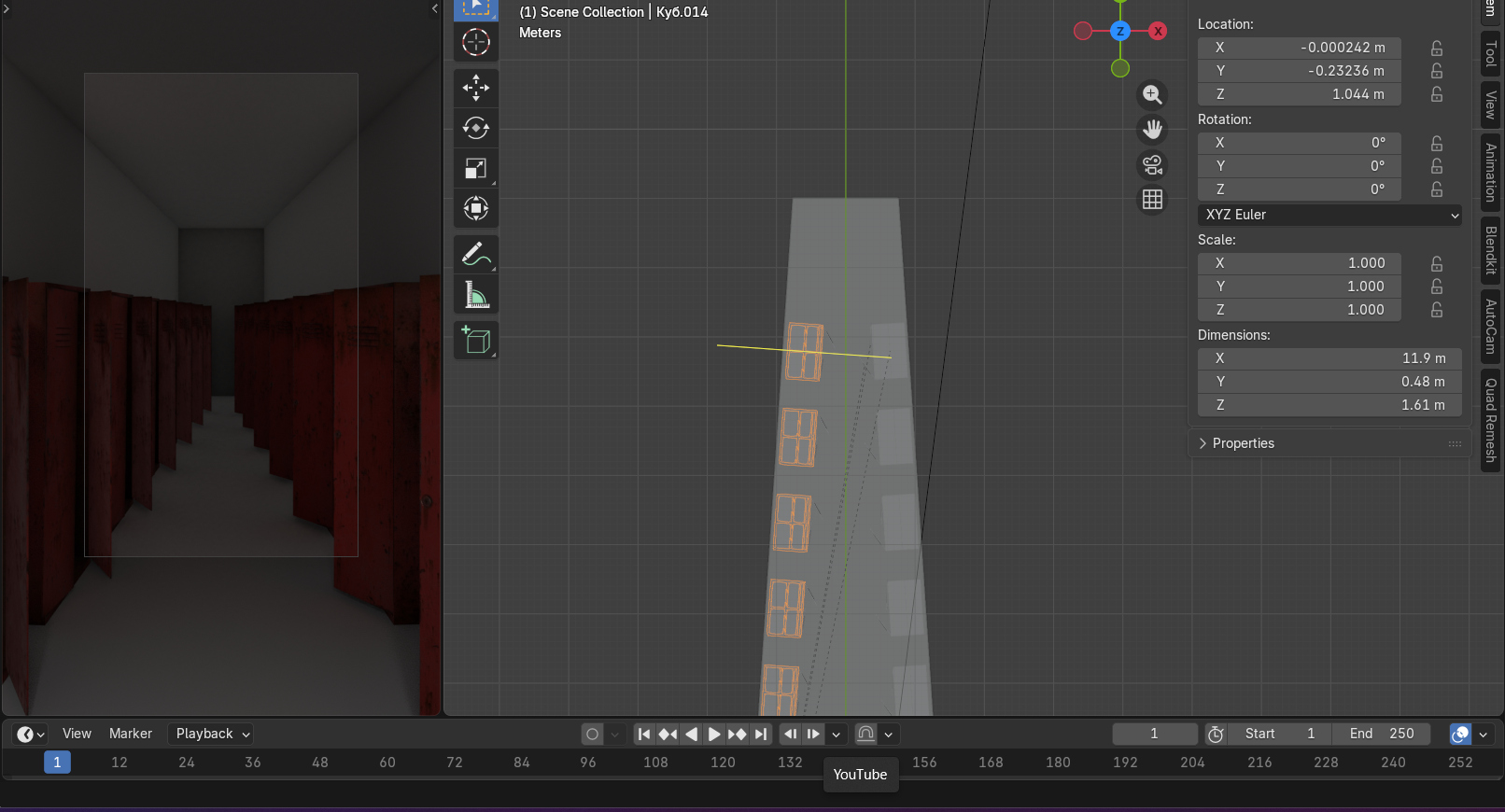Jump to the end frame

pyautogui.click(x=761, y=735)
